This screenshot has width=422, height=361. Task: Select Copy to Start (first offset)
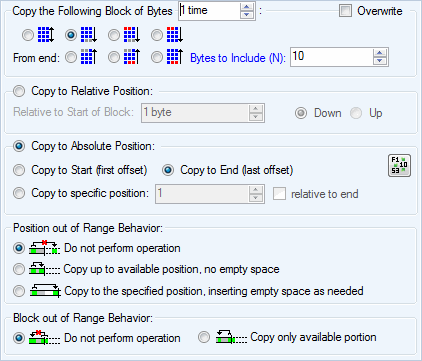coord(19,170)
